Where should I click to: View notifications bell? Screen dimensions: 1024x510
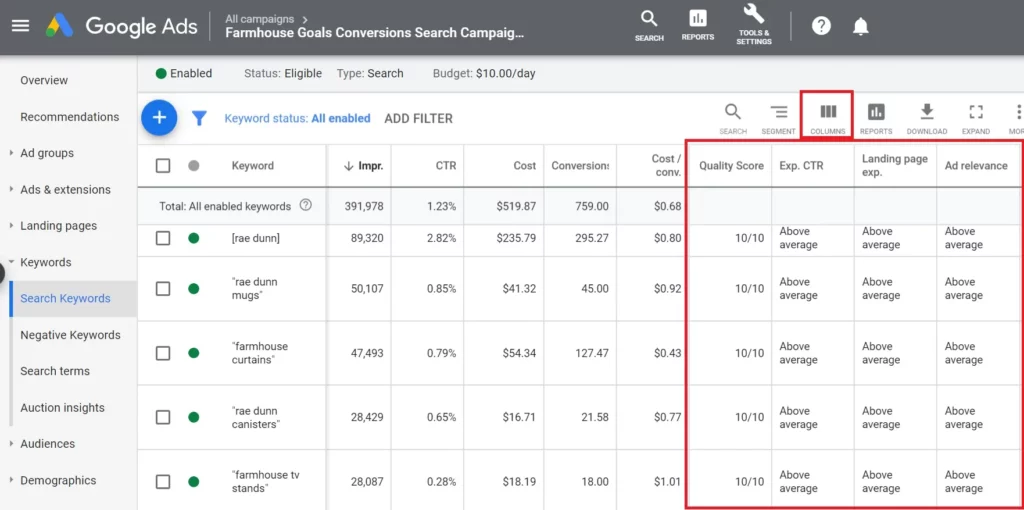click(x=860, y=26)
